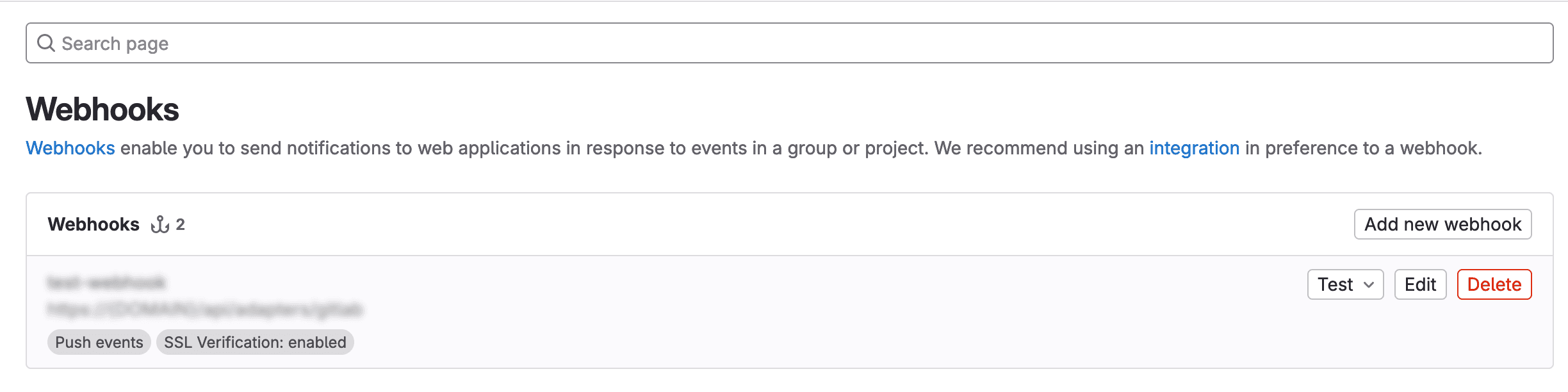Screen dimensions: 1568x392
Task: Click the hook icon beside Webhooks heading
Action: click(160, 224)
